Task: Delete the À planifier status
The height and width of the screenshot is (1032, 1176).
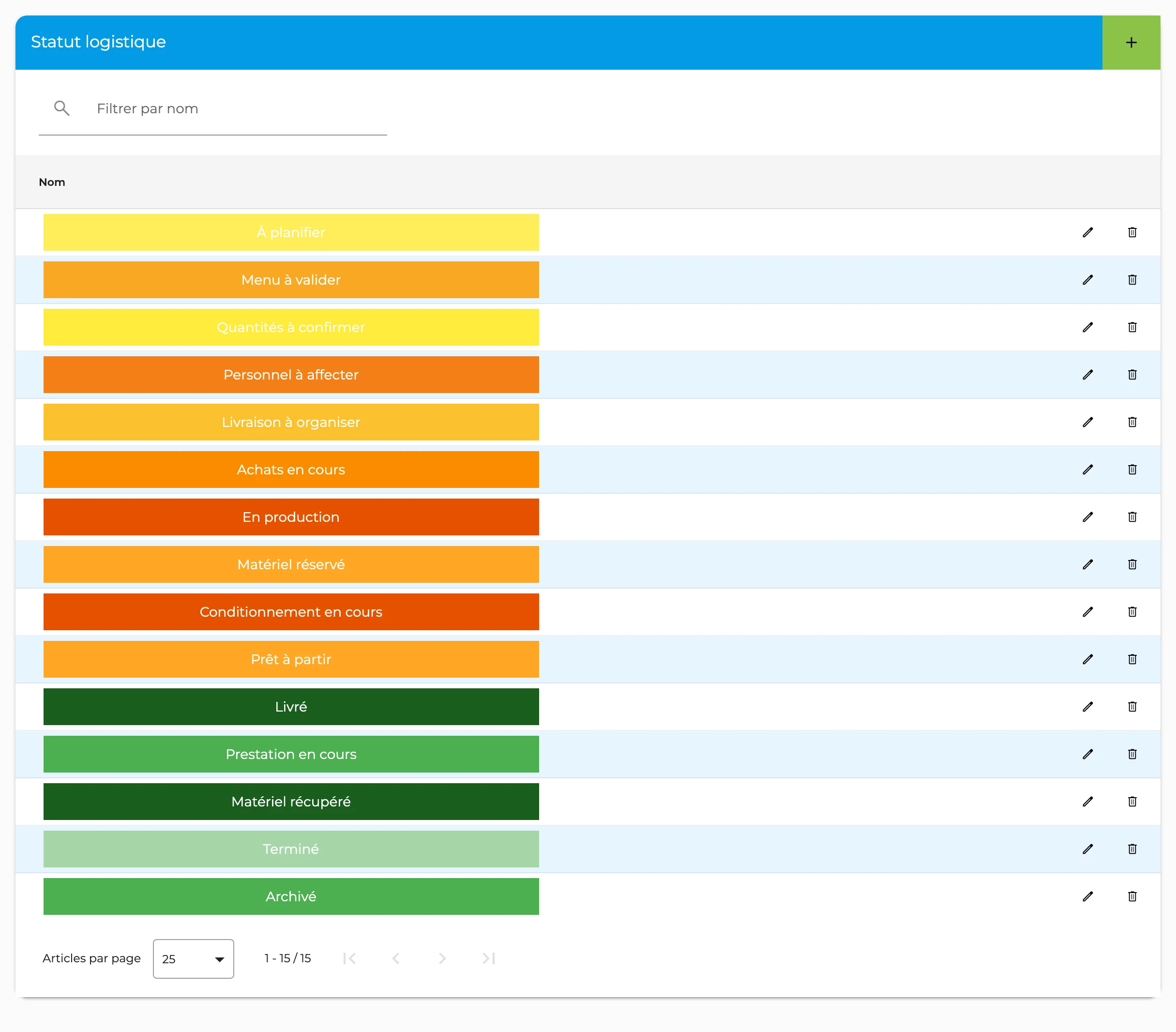Action: click(x=1131, y=232)
